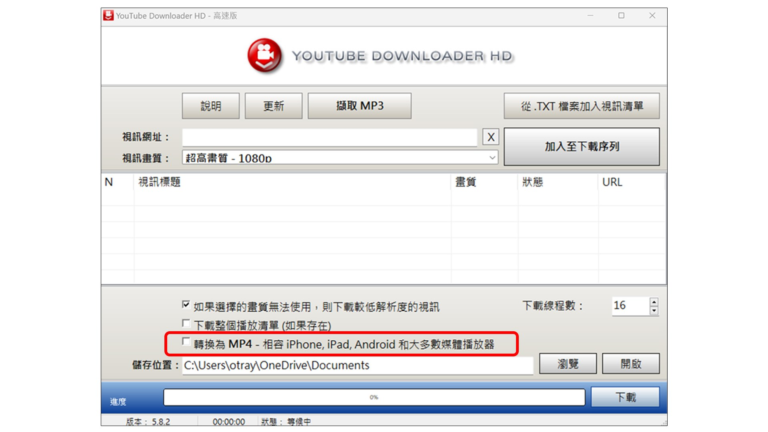This screenshot has height=432, width=768.
Task: Close the YouTube Downloader HD window
Action: click(x=652, y=16)
